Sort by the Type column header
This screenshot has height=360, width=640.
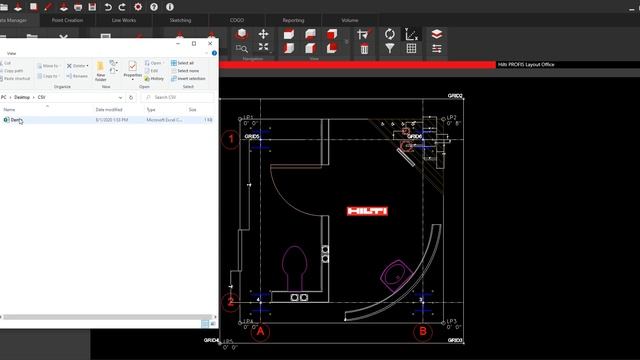pos(151,110)
